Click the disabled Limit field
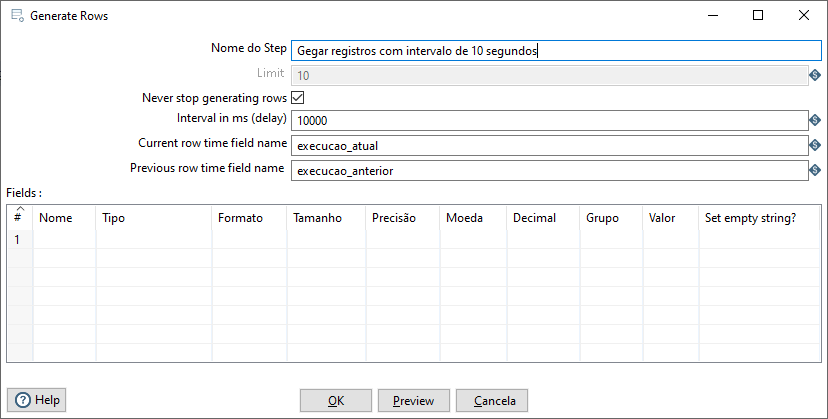The height and width of the screenshot is (419, 828). [x=550, y=76]
